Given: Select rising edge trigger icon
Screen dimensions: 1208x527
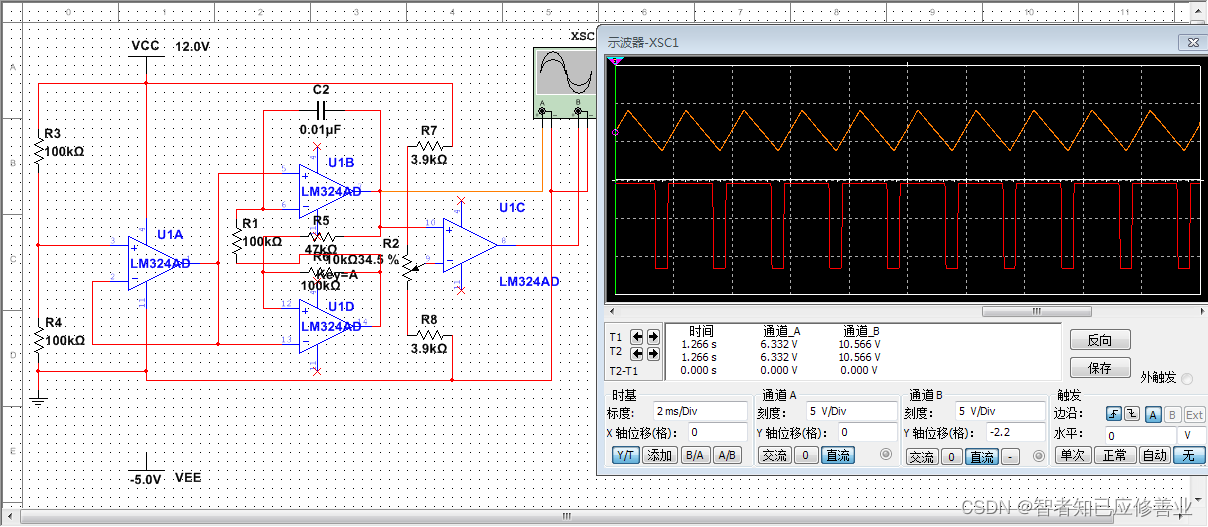Looking at the screenshot, I should (1114, 413).
